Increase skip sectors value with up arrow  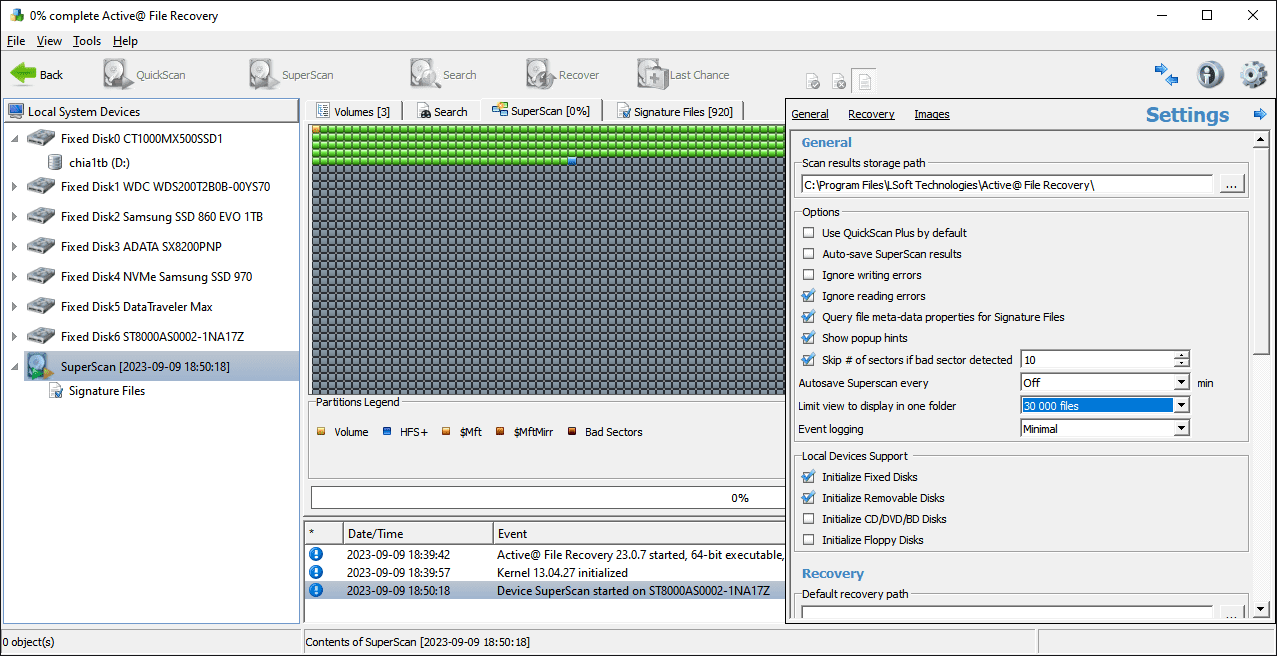tap(1182, 355)
